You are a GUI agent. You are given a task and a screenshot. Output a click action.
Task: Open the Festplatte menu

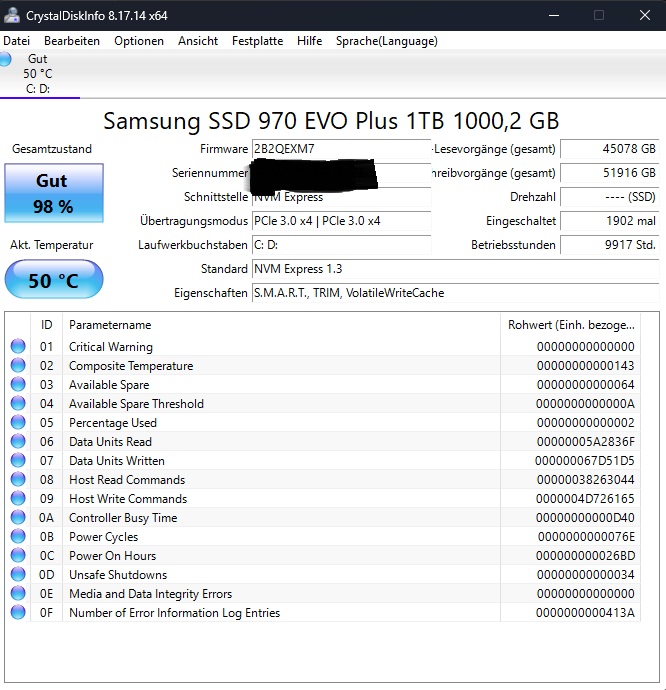(x=258, y=41)
